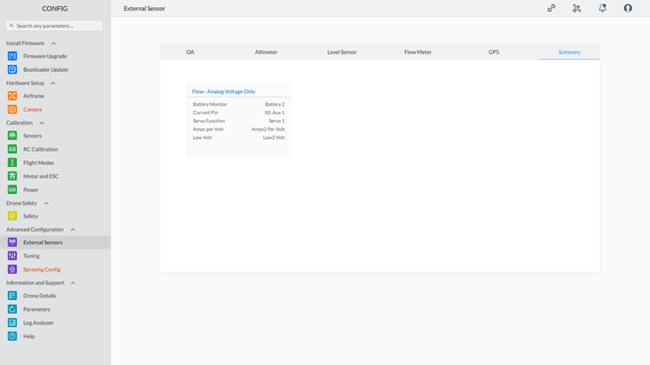Open Sensors calibration icon
The height and width of the screenshot is (365, 650).
coord(12,136)
